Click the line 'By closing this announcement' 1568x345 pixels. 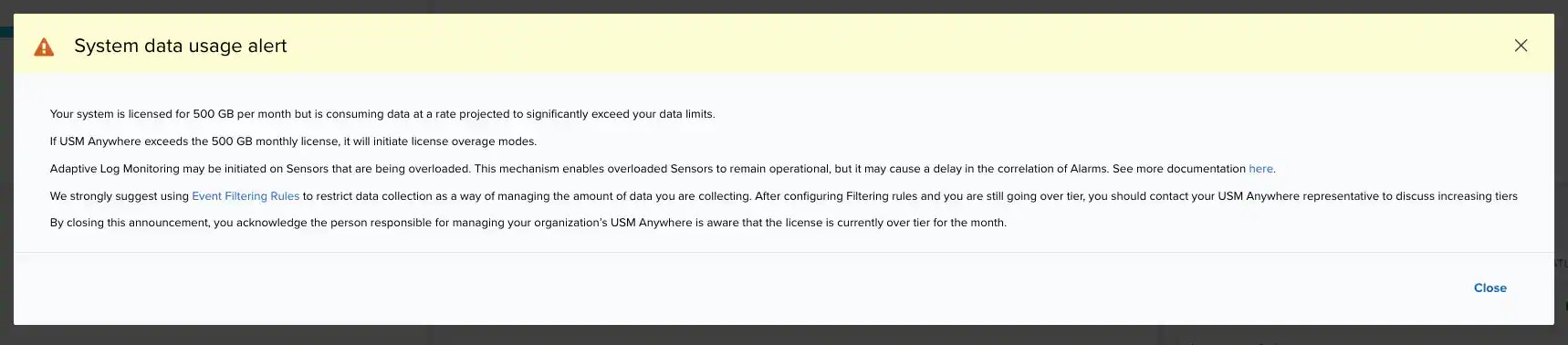point(528,223)
